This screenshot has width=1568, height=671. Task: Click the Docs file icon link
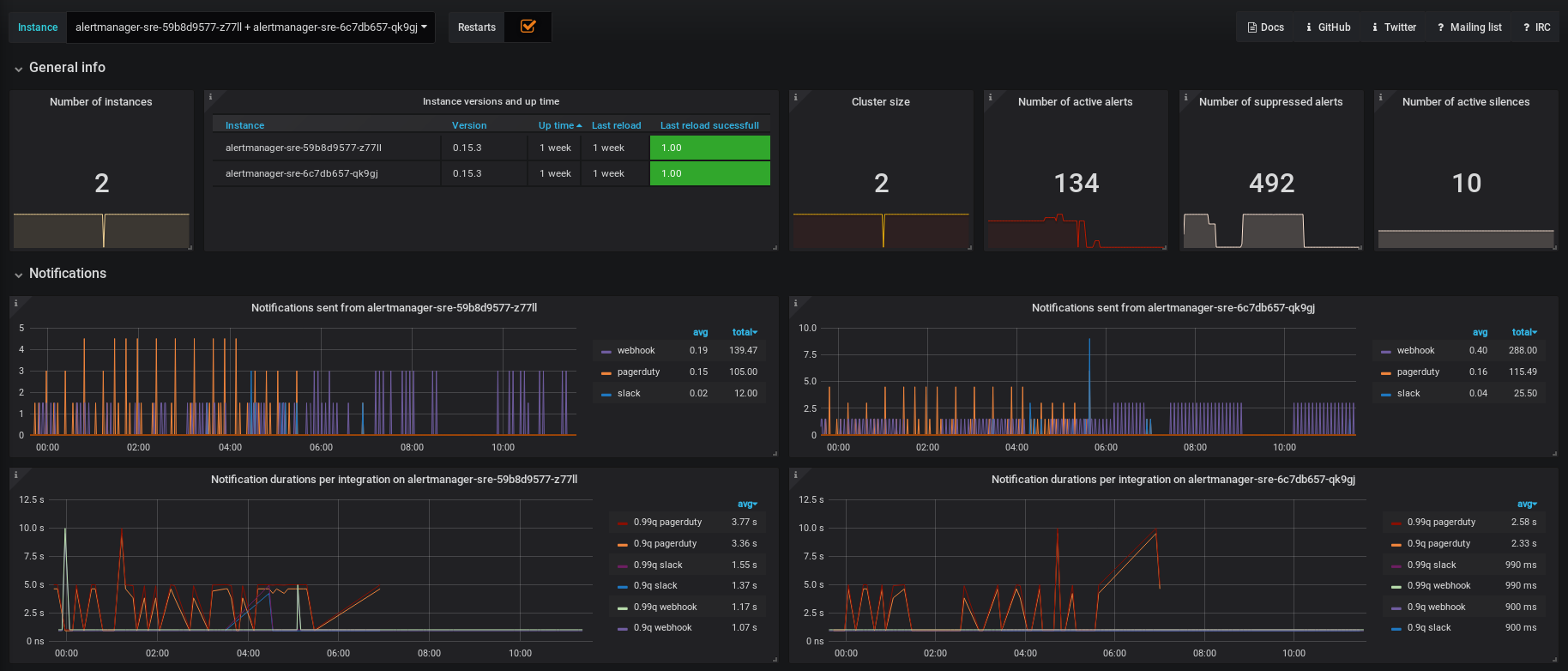[x=1265, y=27]
